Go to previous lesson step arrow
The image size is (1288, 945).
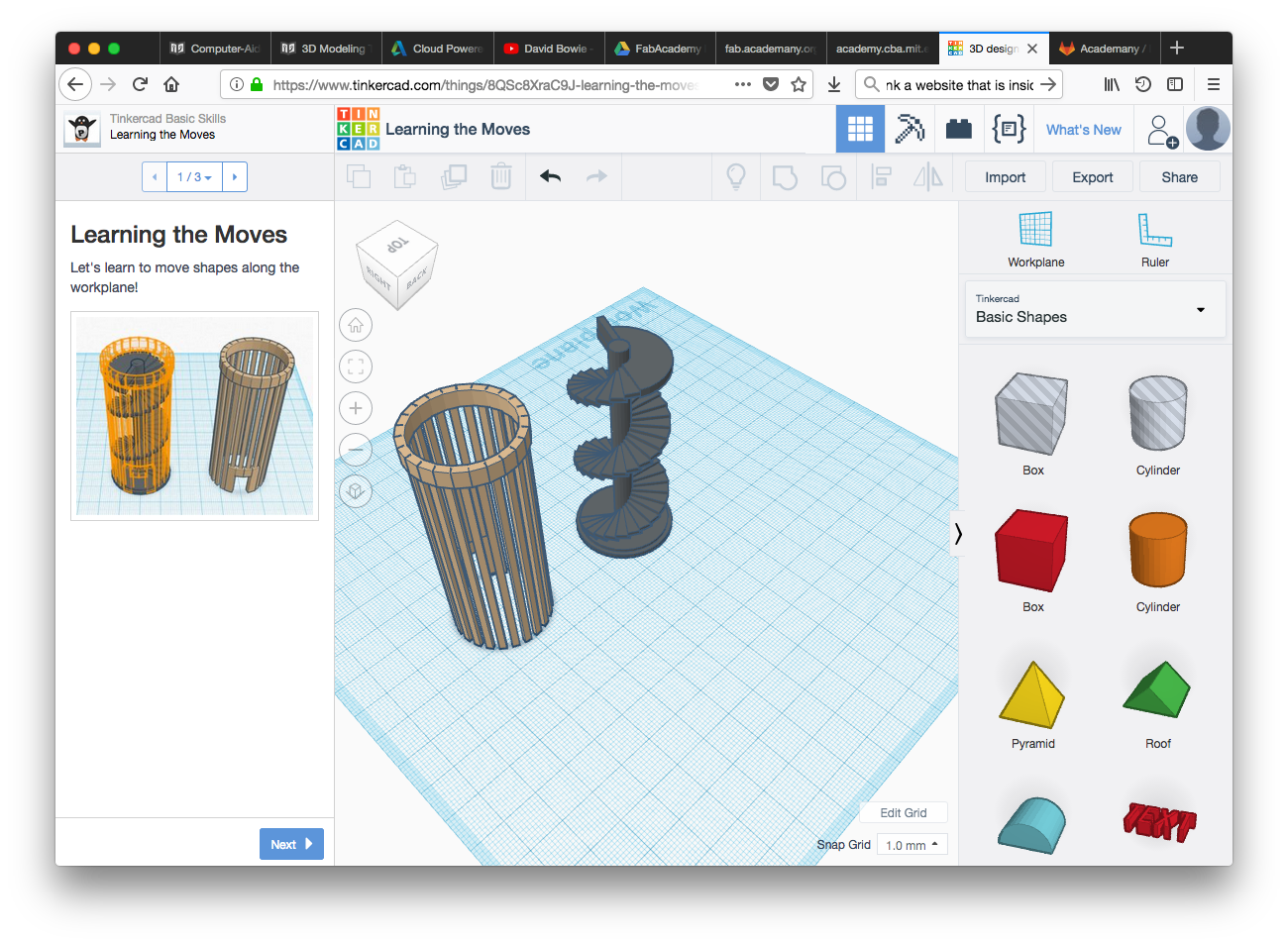[155, 177]
